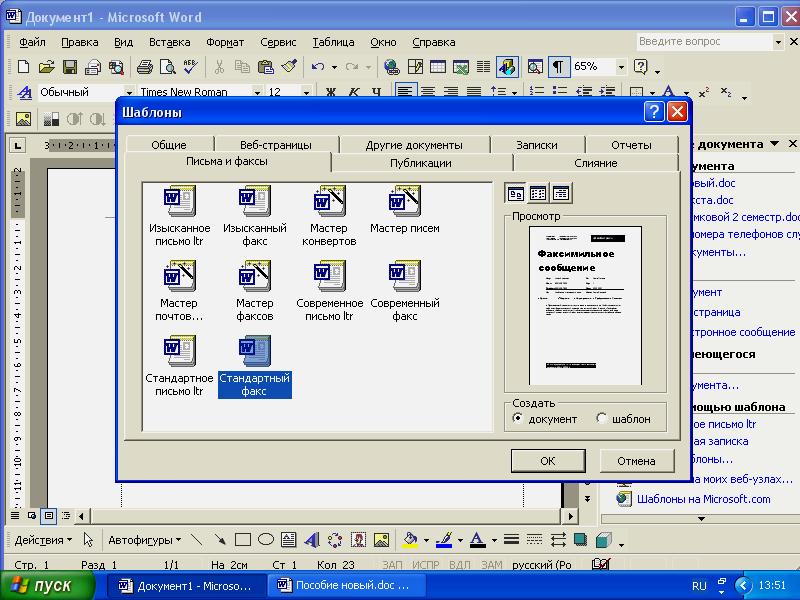Open the Font Color dropdown arrow
The image size is (800, 600).
pos(686,92)
